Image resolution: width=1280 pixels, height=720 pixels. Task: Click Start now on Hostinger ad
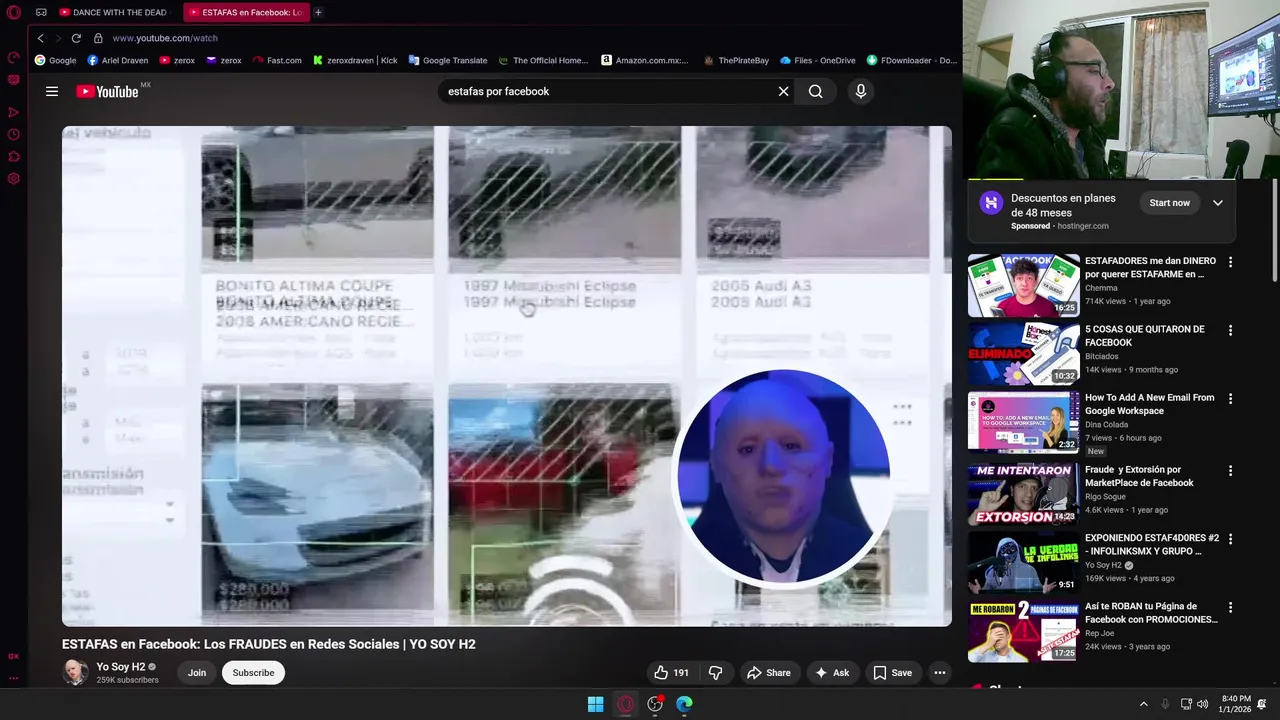1169,203
